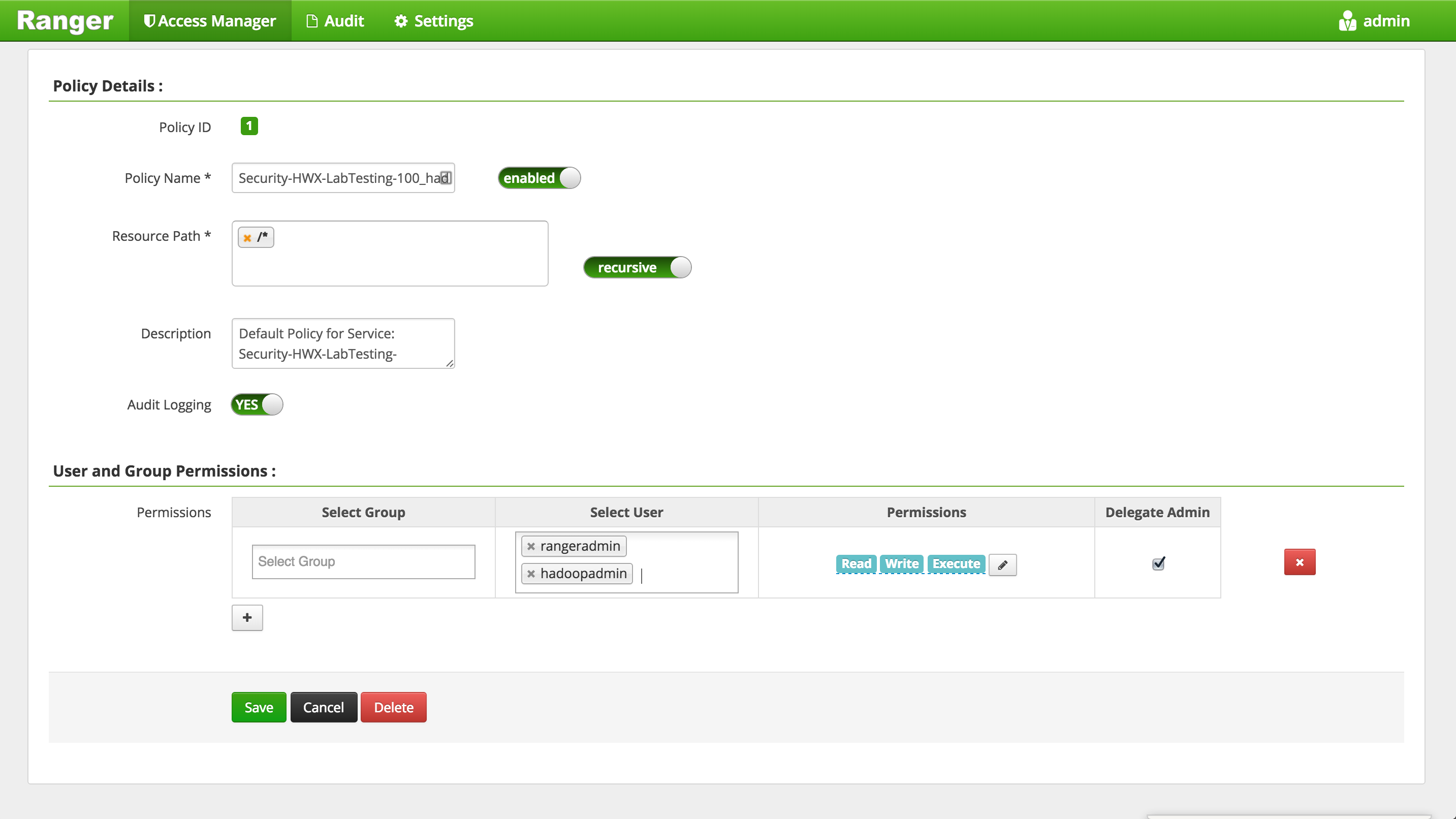Click the Read permission tag
The image size is (1456, 819).
pyautogui.click(x=857, y=563)
